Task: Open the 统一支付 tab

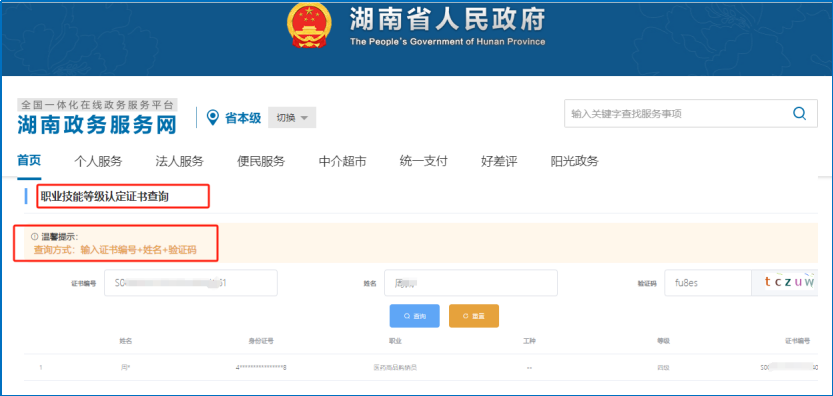Action: click(x=423, y=161)
